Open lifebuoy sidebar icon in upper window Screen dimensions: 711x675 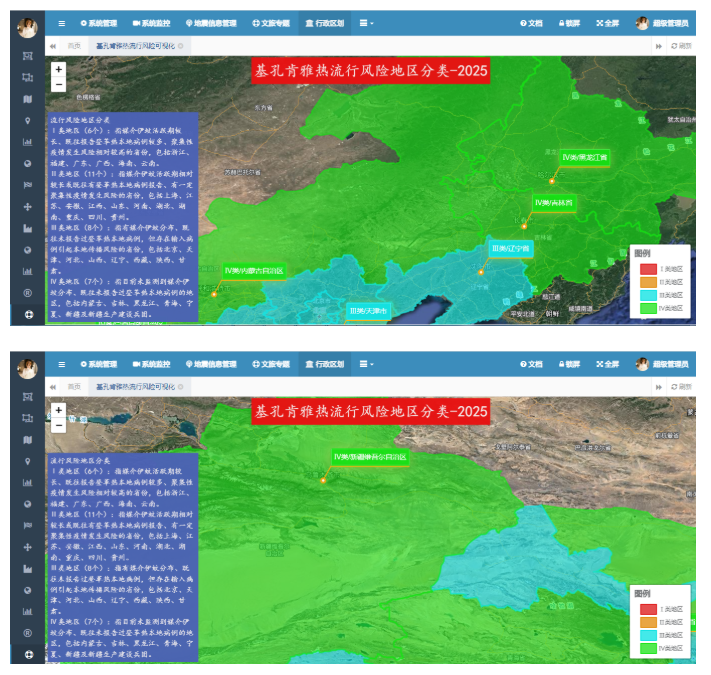[29, 314]
